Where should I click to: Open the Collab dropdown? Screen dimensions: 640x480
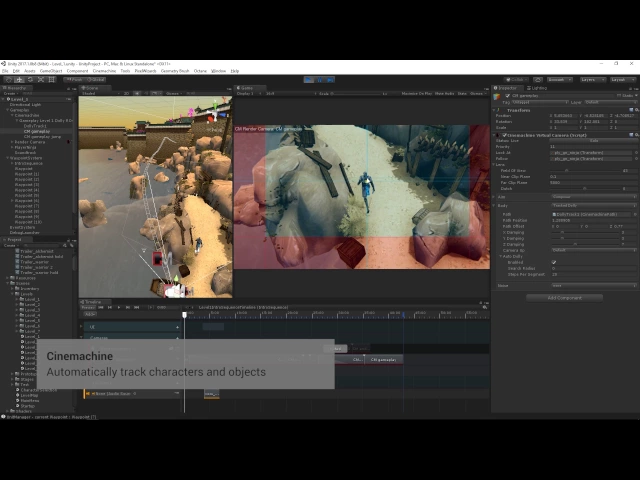517,80
